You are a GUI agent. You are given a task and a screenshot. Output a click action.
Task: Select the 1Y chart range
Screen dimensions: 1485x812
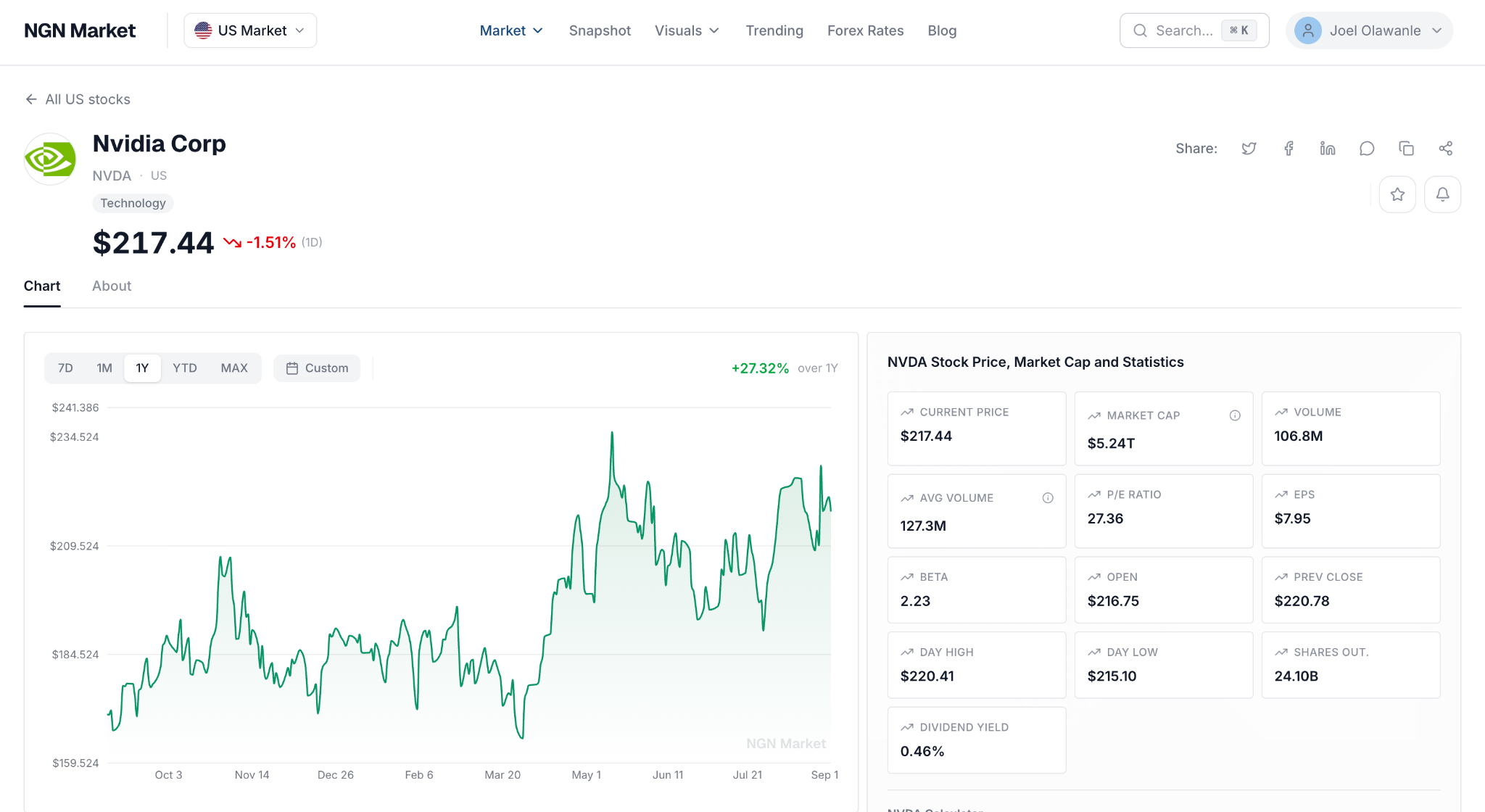point(142,368)
